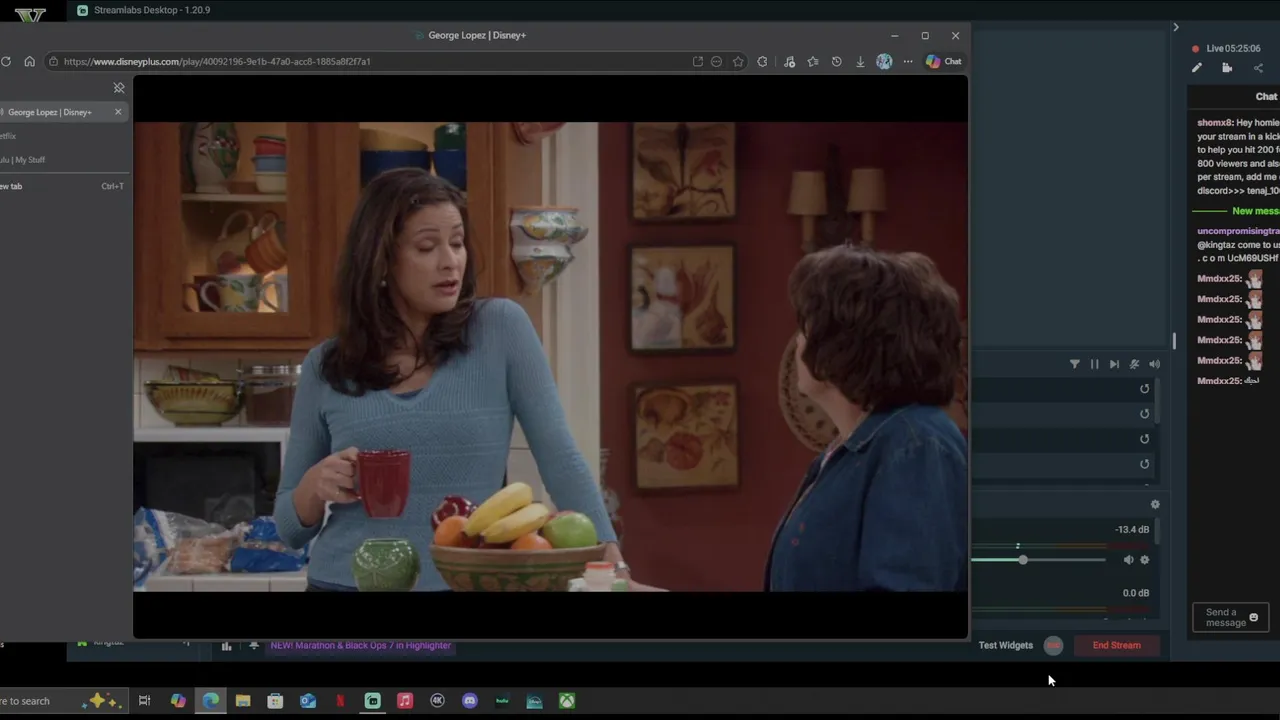The image size is (1280, 720).
Task: Pin the vertical tabs pane
Action: click(119, 88)
